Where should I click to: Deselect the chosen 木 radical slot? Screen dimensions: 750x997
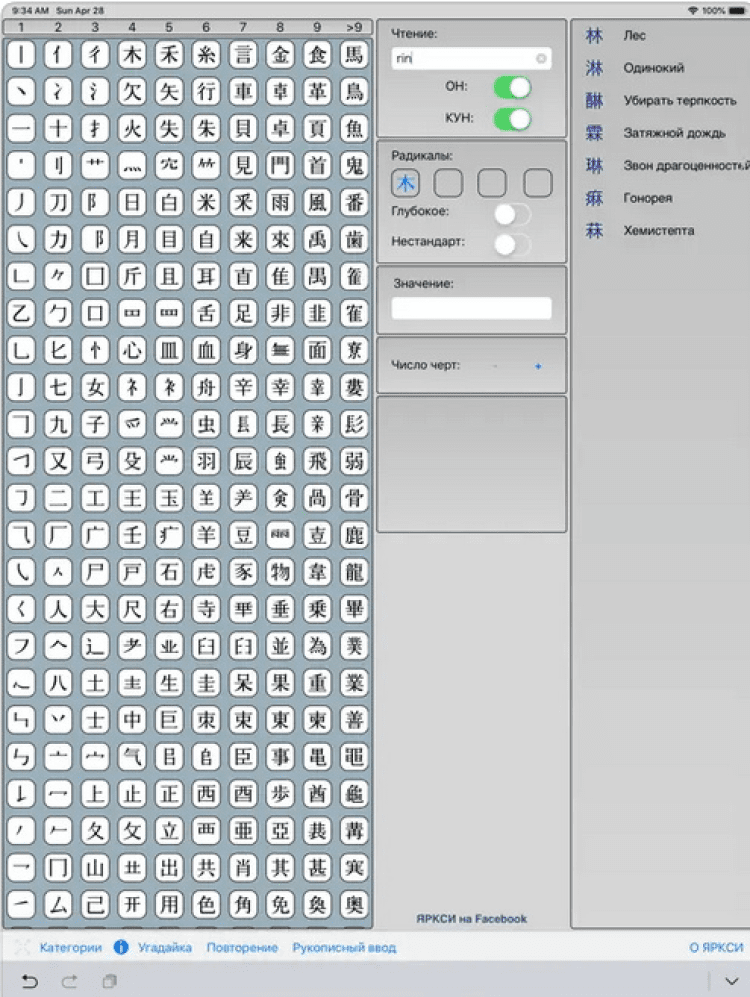point(406,184)
